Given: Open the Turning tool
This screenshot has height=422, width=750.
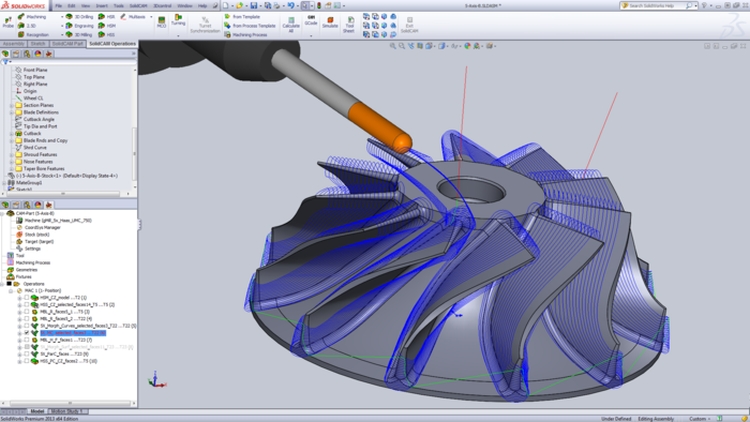Looking at the screenshot, I should coord(178,20).
